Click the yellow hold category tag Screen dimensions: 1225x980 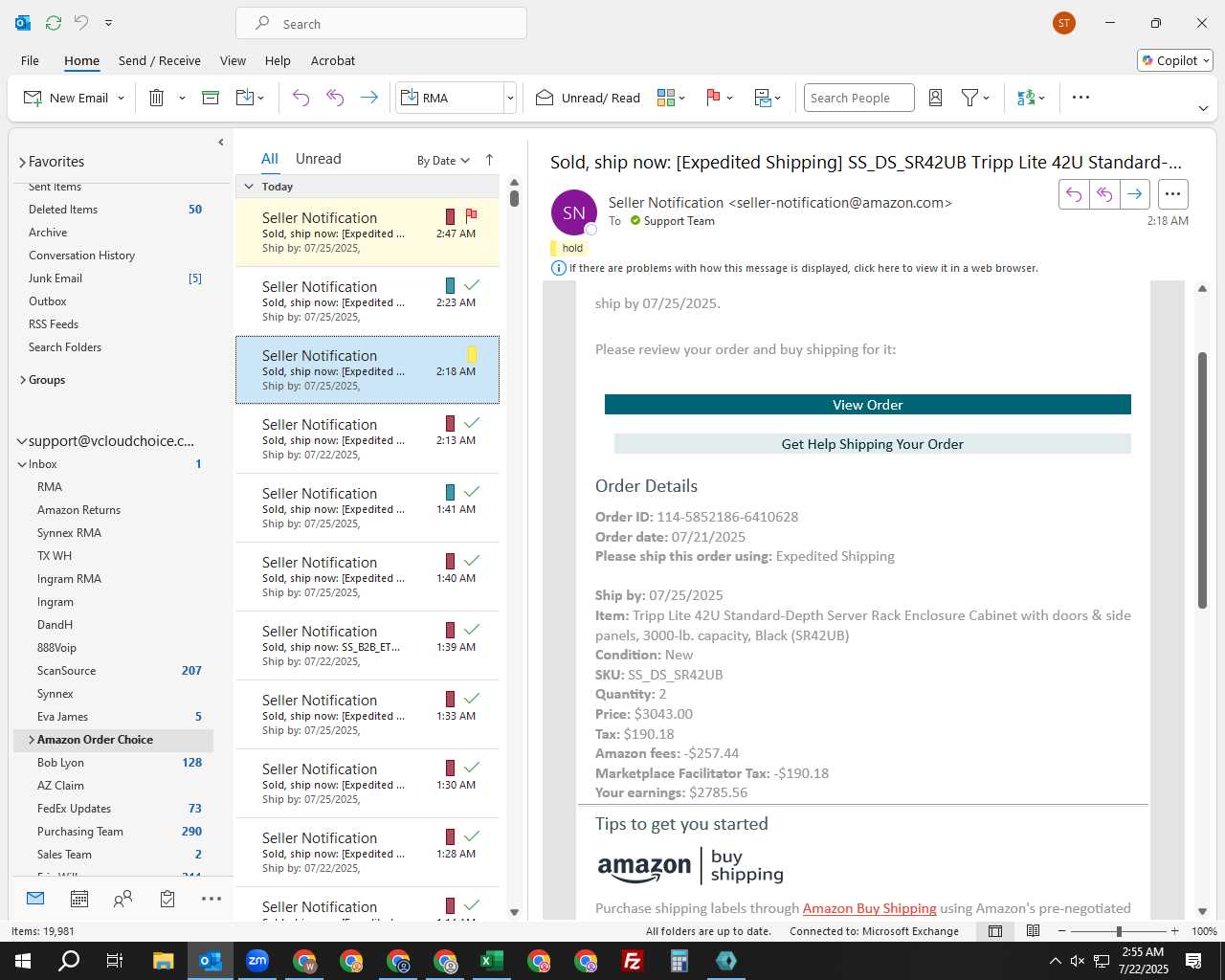[x=568, y=248]
